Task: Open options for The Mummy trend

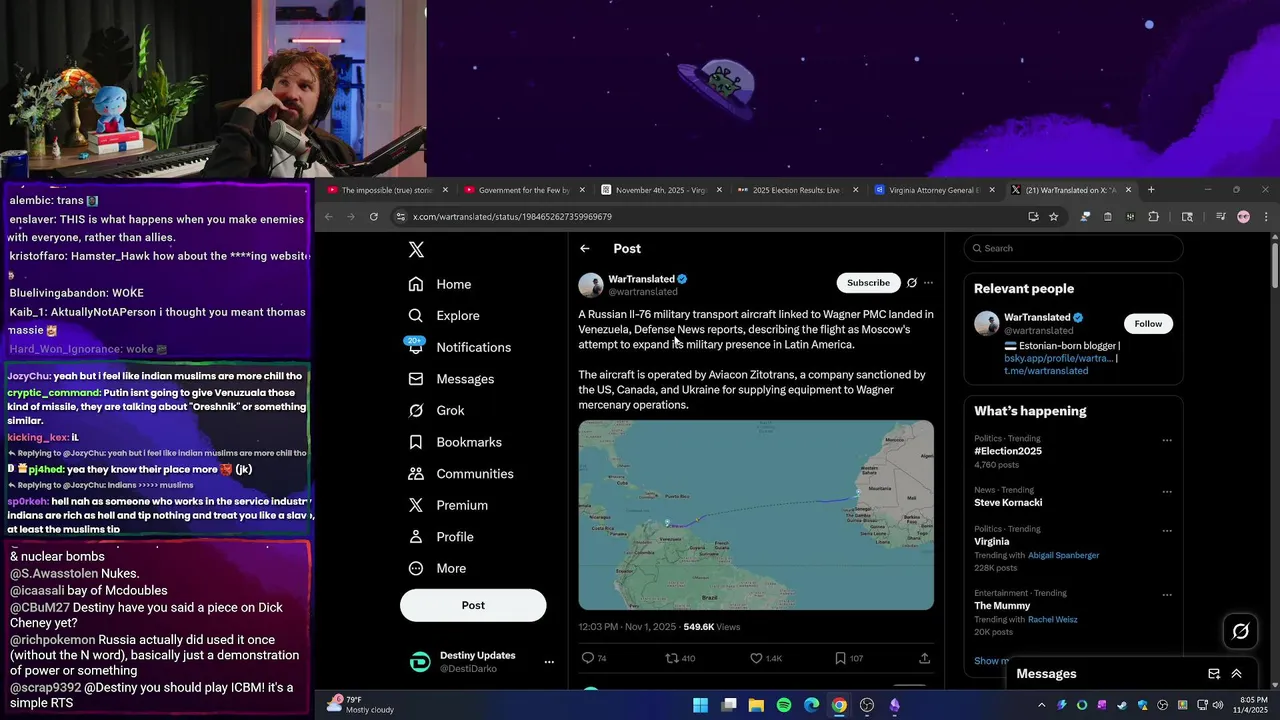Action: pos(1167,594)
